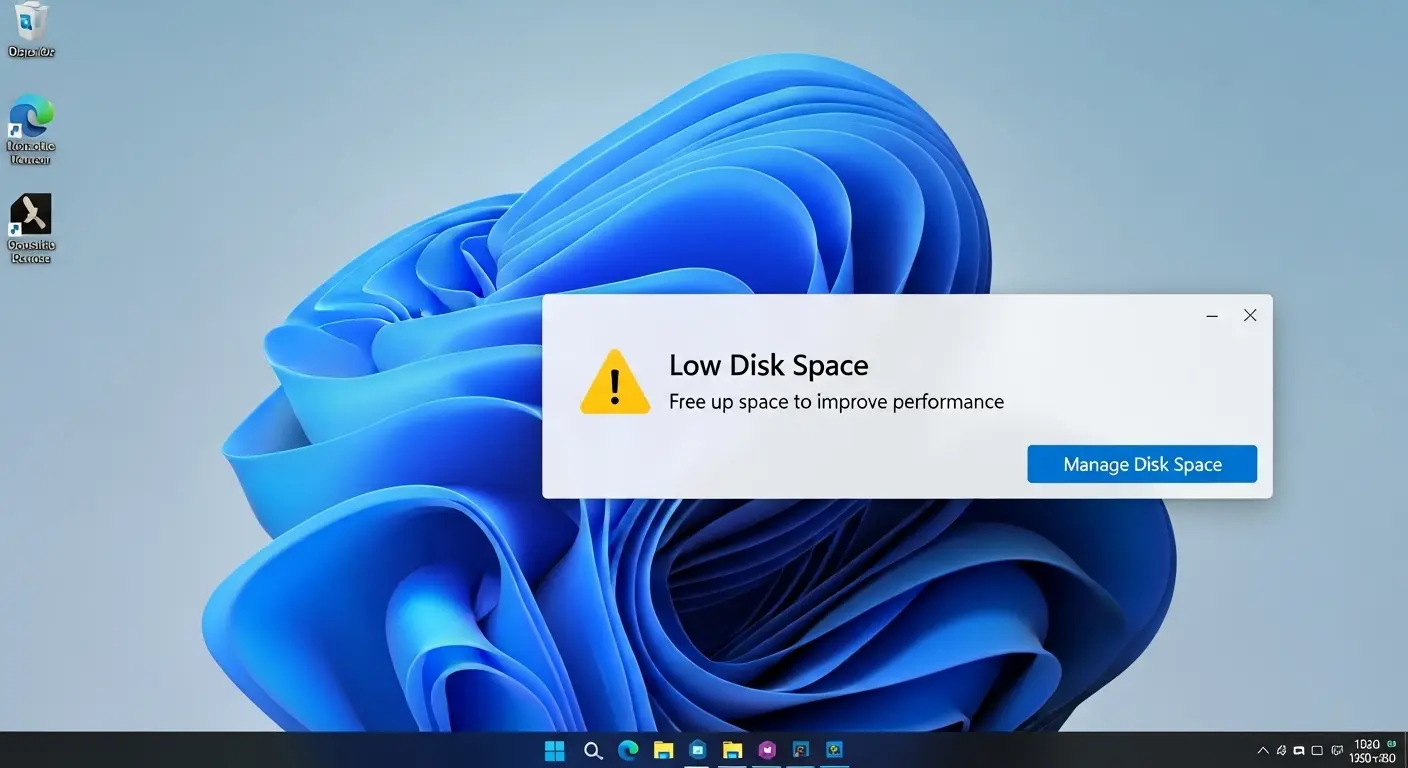
Task: Launch Microsoft Edge from the taskbar
Action: click(x=628, y=750)
